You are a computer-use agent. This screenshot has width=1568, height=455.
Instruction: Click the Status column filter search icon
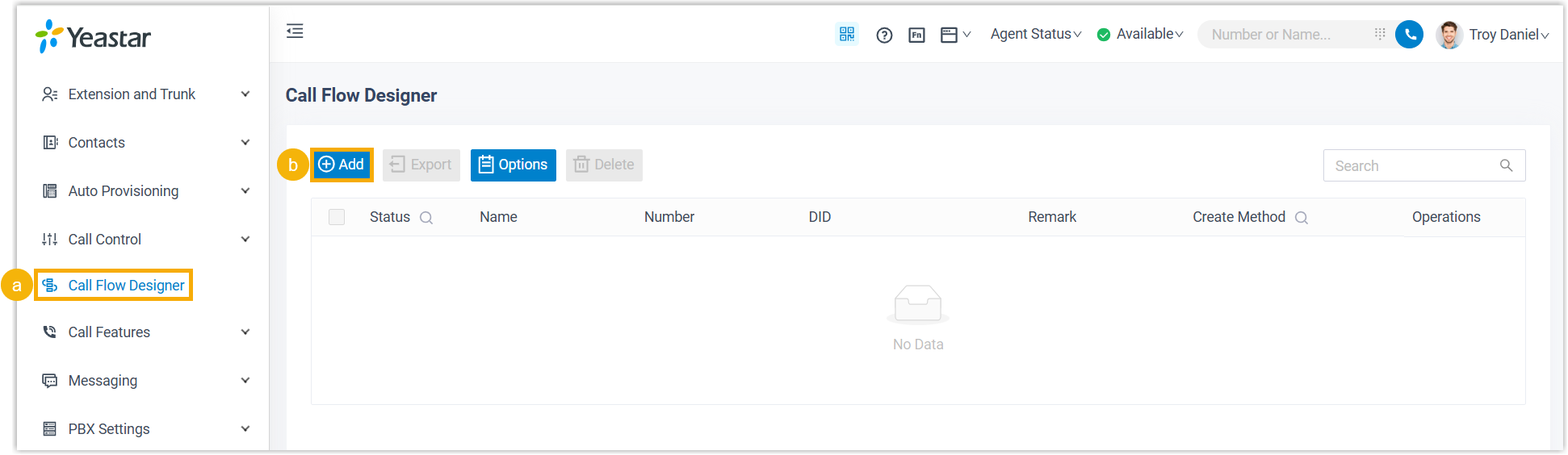point(426,218)
